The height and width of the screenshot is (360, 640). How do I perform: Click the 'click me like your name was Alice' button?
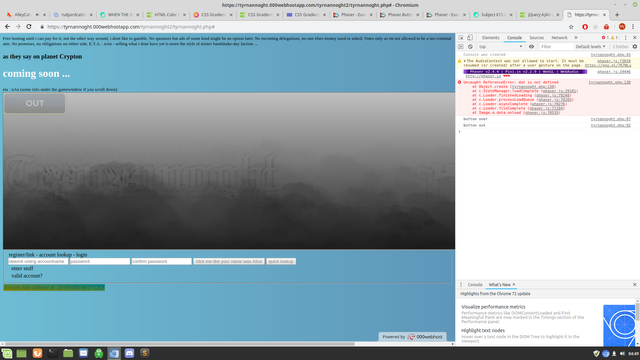pos(229,261)
